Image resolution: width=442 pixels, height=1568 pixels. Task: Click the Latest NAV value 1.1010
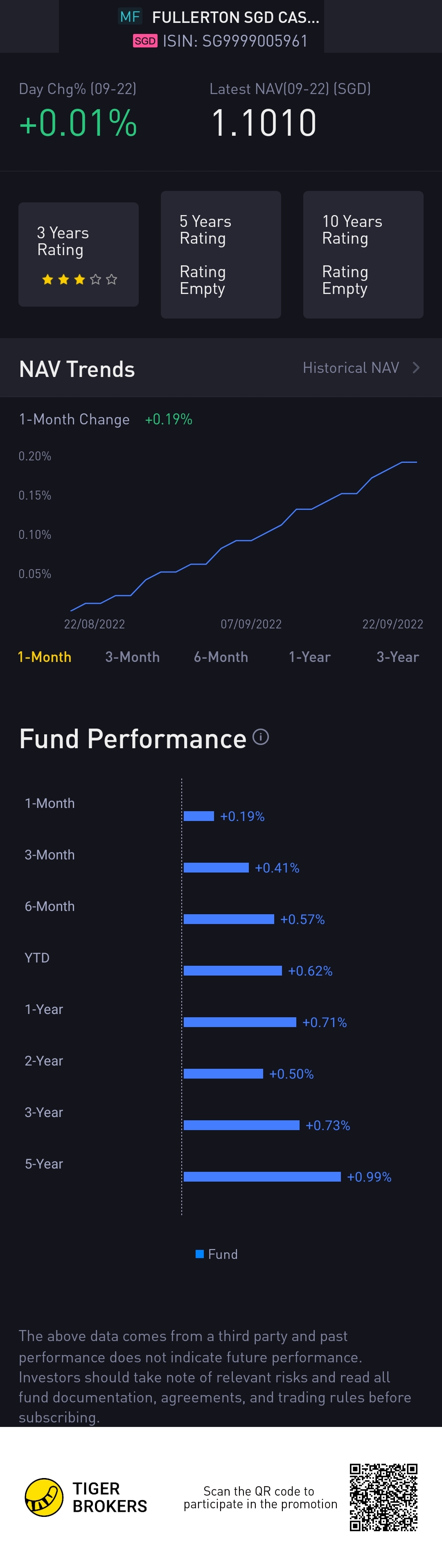(264, 123)
